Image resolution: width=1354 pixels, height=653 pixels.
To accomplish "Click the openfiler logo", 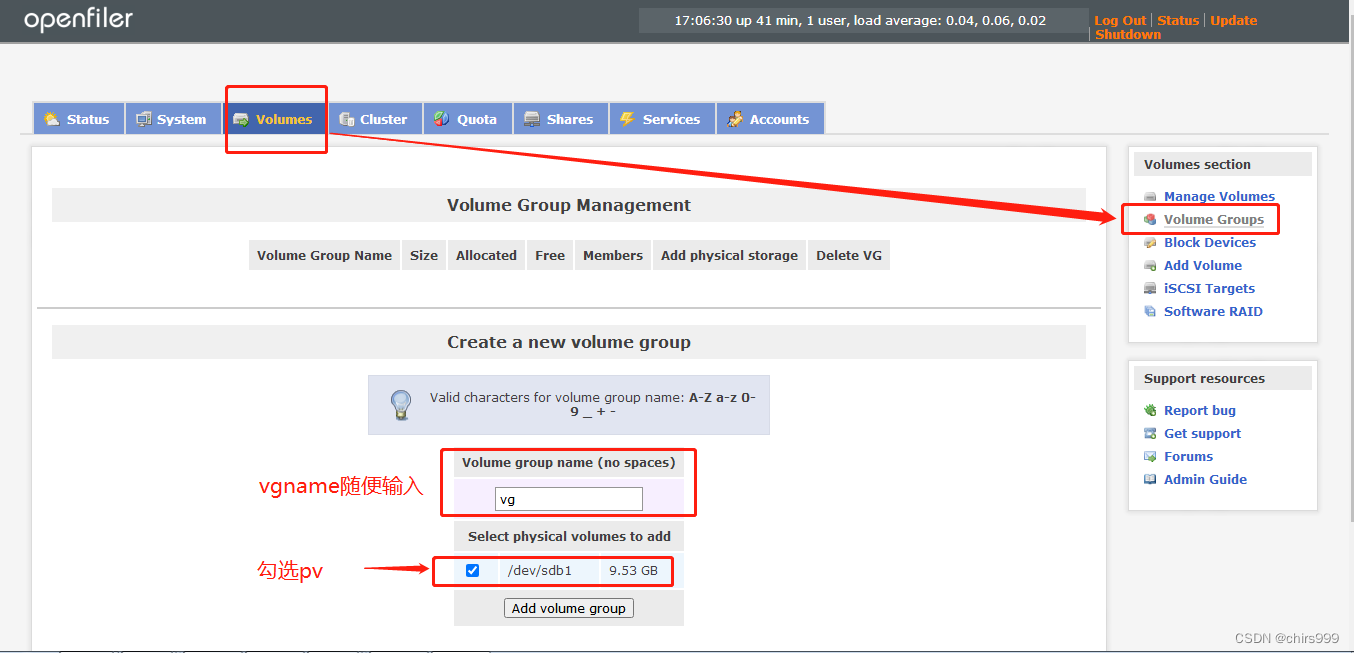I will tap(78, 19).
